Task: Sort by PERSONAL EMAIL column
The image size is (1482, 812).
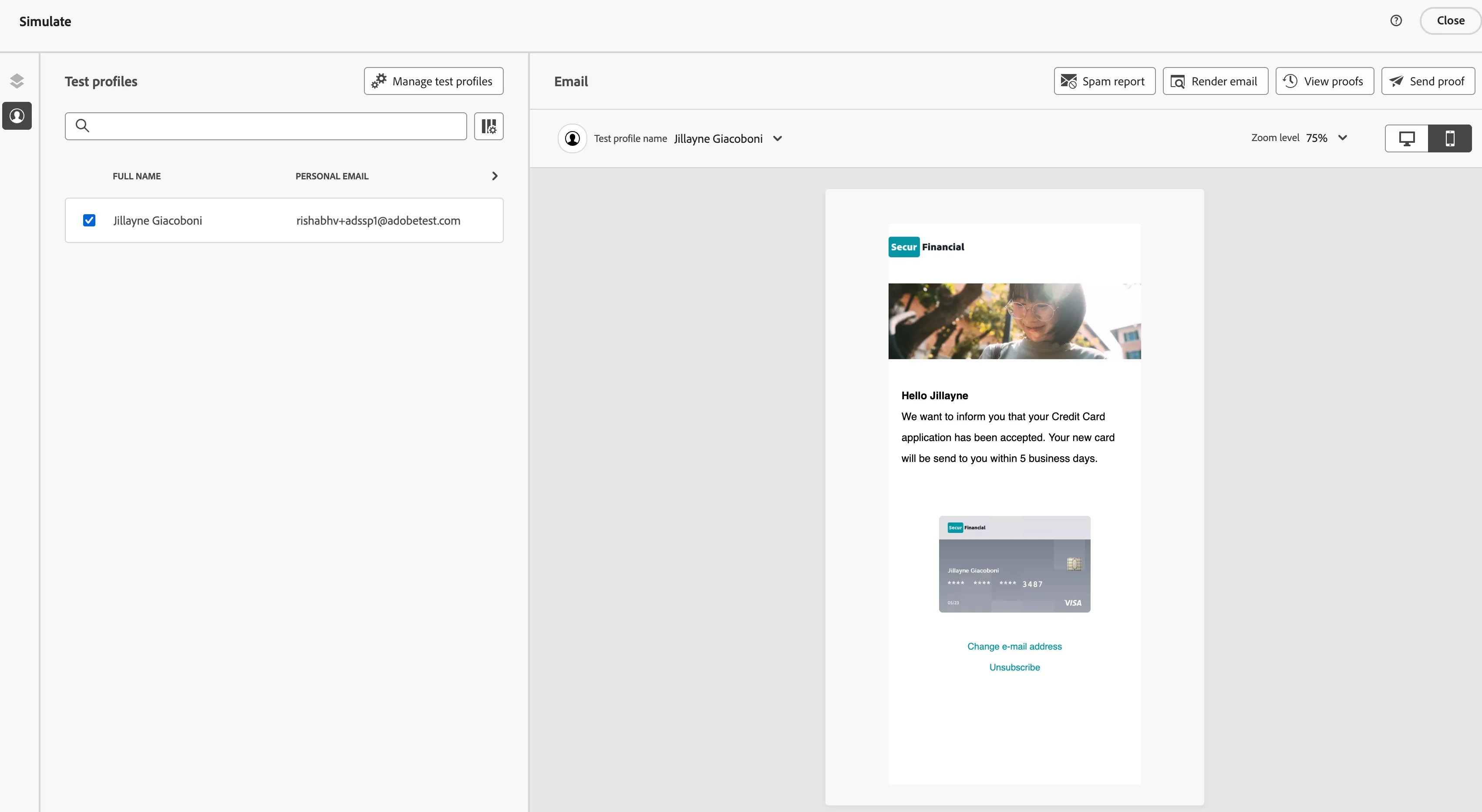Action: coord(332,176)
